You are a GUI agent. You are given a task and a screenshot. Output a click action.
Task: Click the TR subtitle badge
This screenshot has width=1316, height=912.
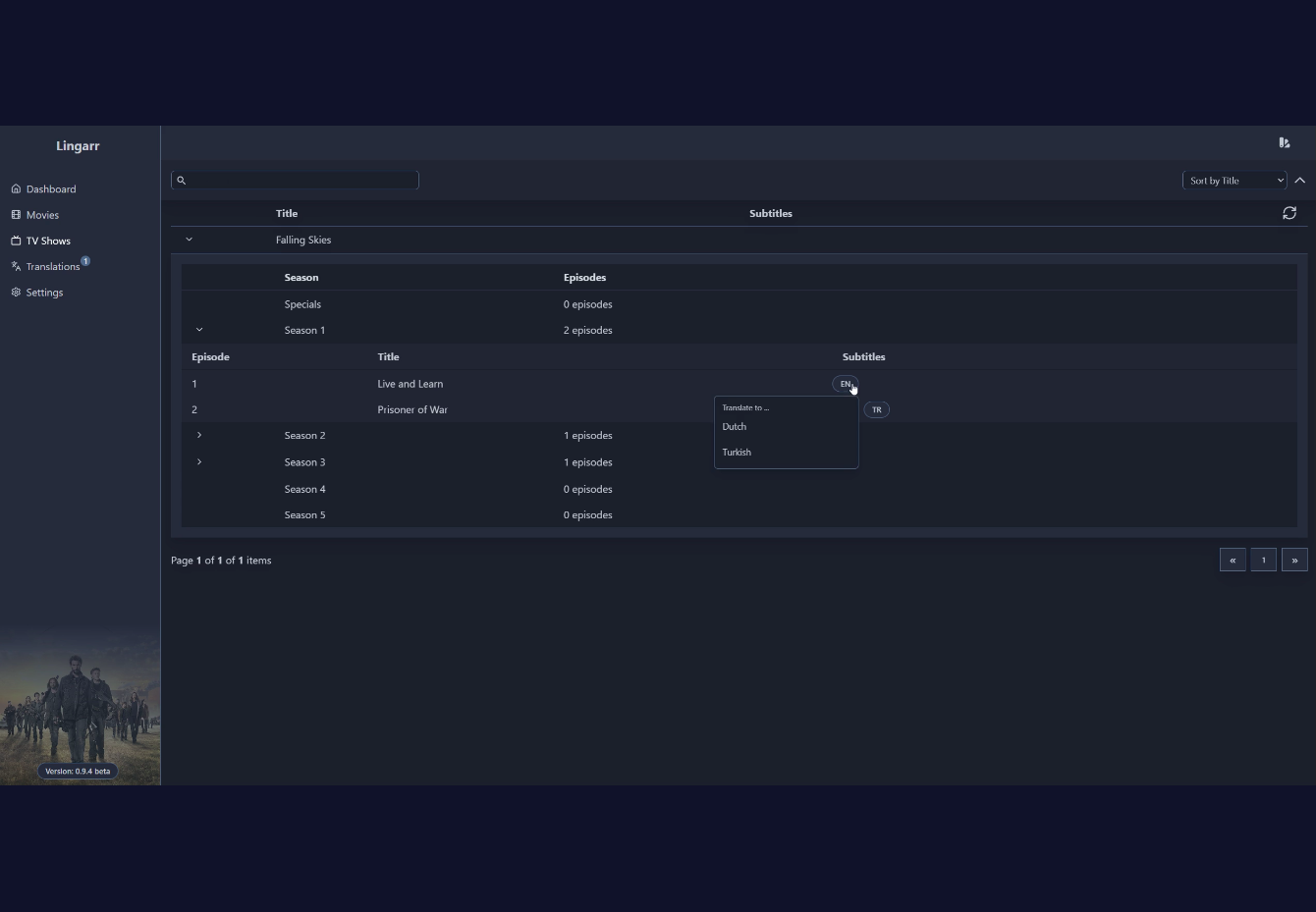click(x=877, y=409)
